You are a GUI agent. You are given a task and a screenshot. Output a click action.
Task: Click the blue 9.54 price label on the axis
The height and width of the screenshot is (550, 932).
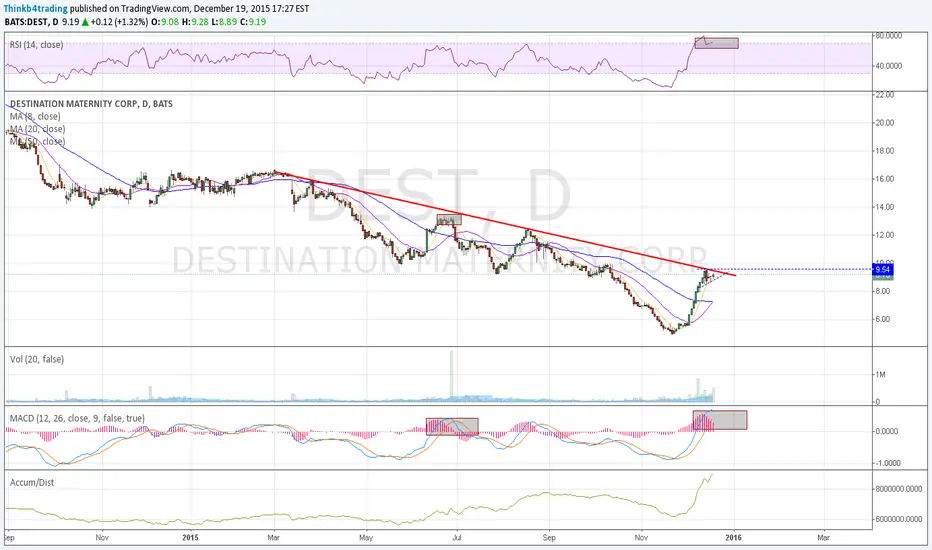click(882, 269)
